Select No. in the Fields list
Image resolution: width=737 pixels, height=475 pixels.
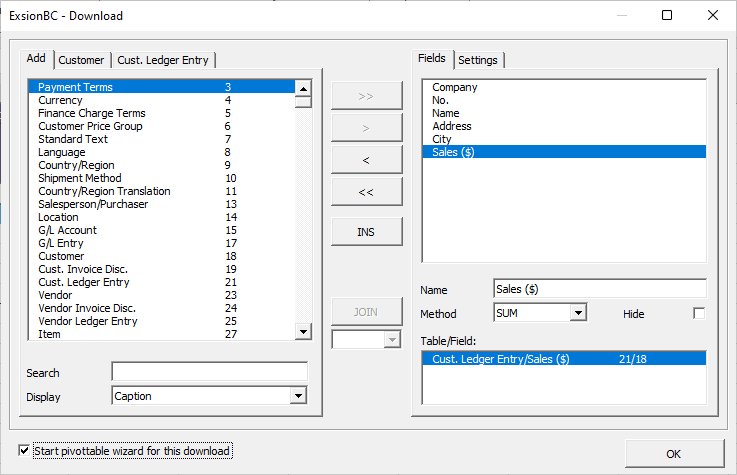point(564,100)
